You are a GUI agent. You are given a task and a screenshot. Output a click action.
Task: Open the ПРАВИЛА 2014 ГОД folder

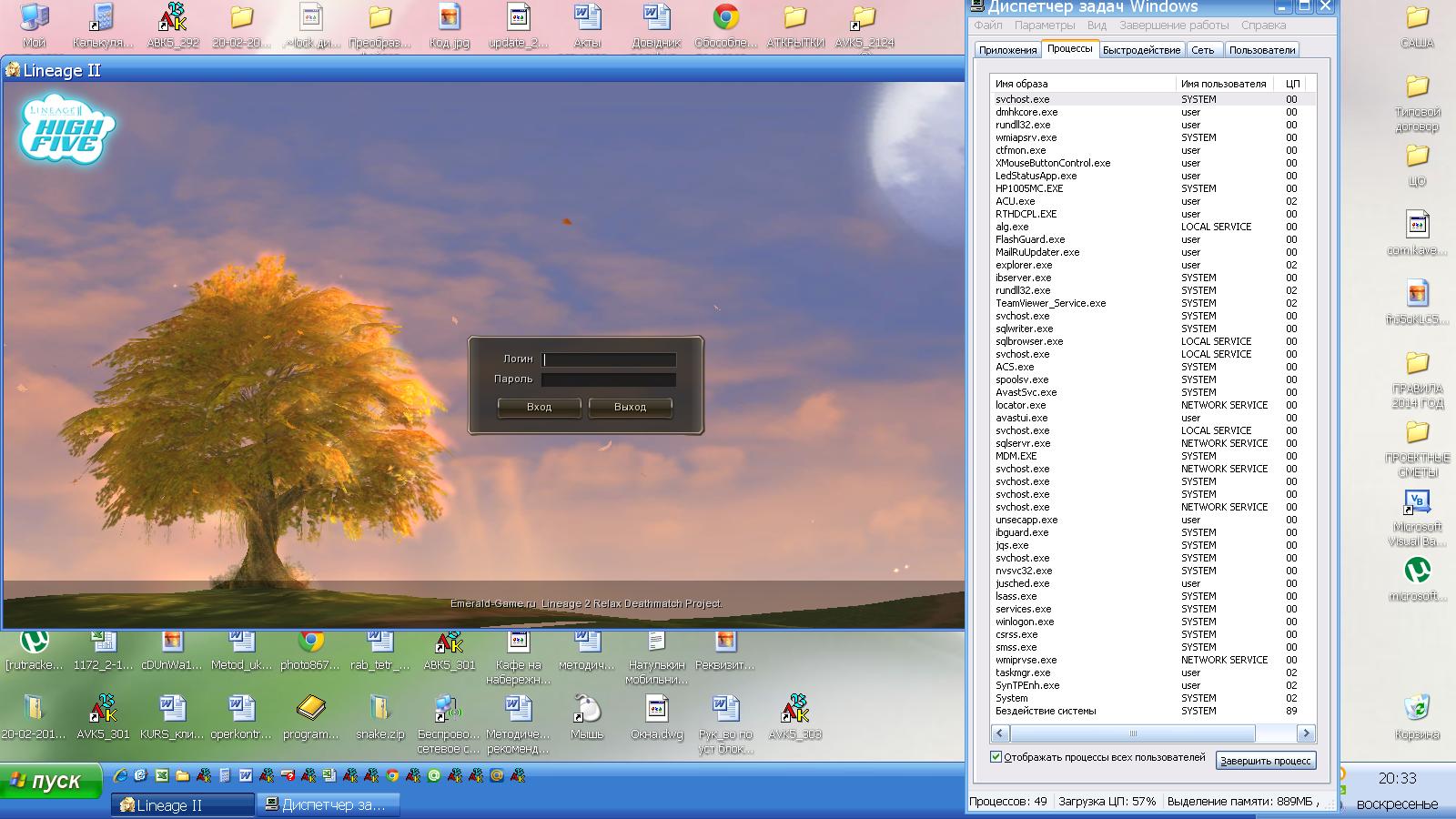point(1417,379)
